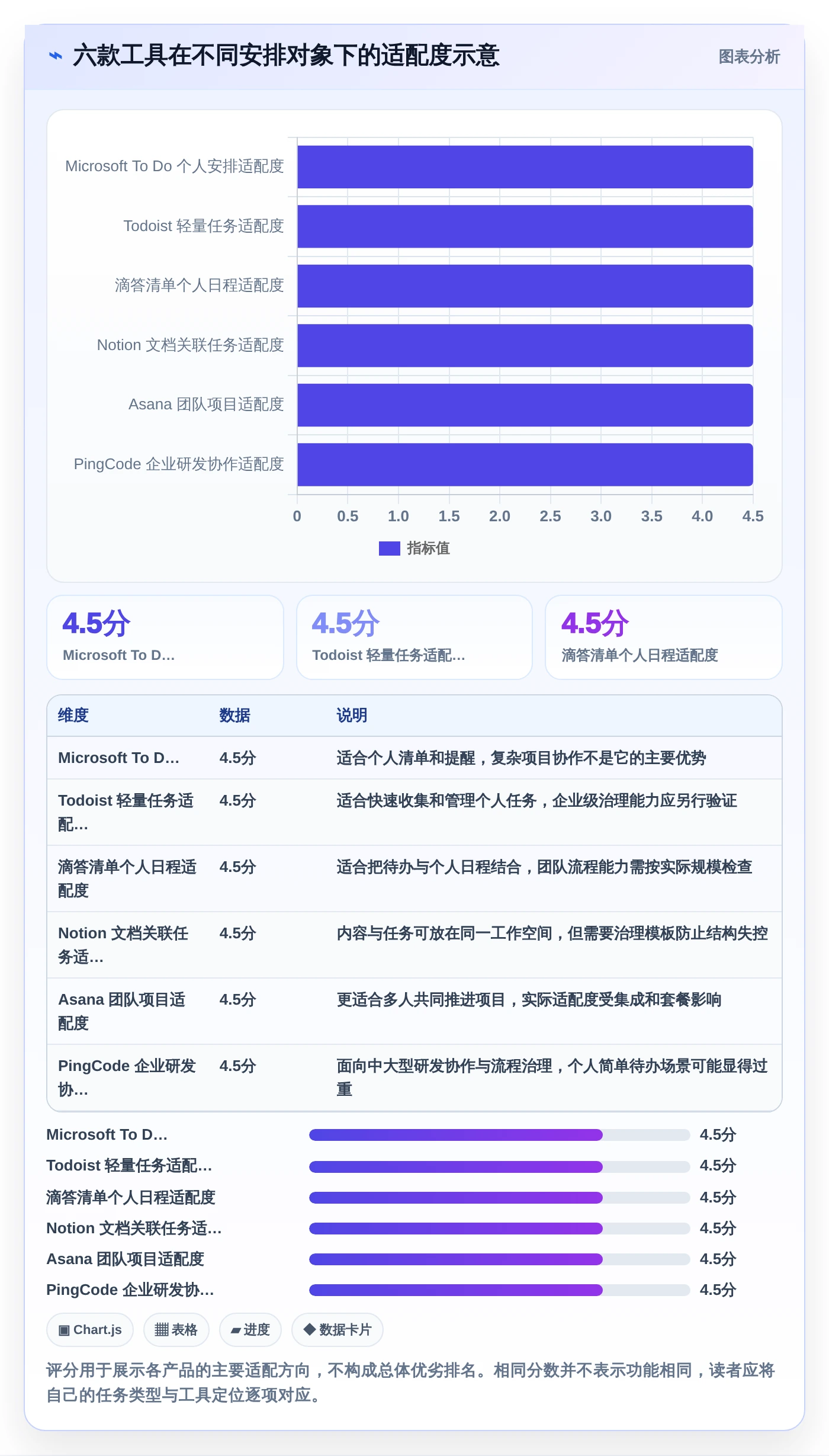The height and width of the screenshot is (1456, 829).
Task: Click description 适合个人清单和提醒 in table
Action: (522, 758)
